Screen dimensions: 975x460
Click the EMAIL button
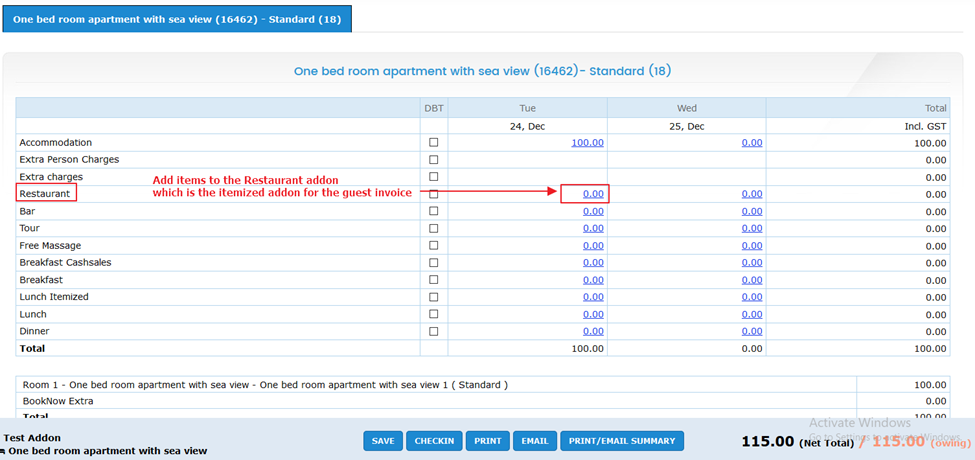(x=535, y=441)
